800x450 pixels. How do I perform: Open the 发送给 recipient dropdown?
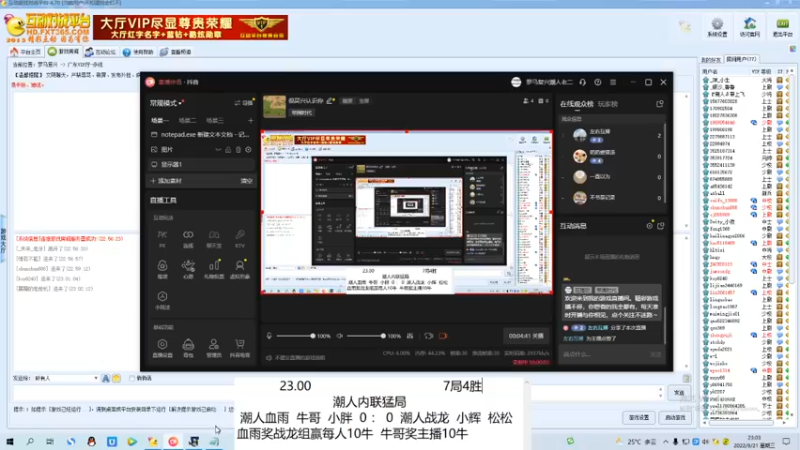(66, 378)
